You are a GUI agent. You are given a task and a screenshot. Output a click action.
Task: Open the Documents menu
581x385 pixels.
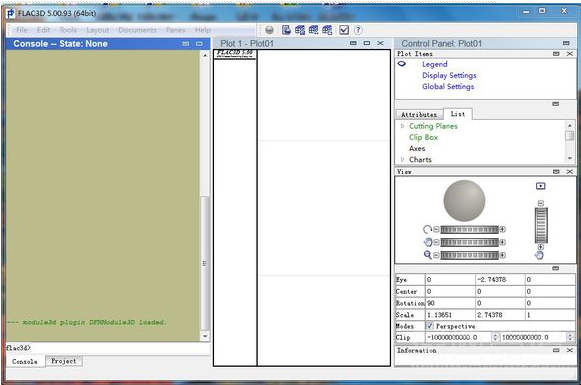[137, 30]
